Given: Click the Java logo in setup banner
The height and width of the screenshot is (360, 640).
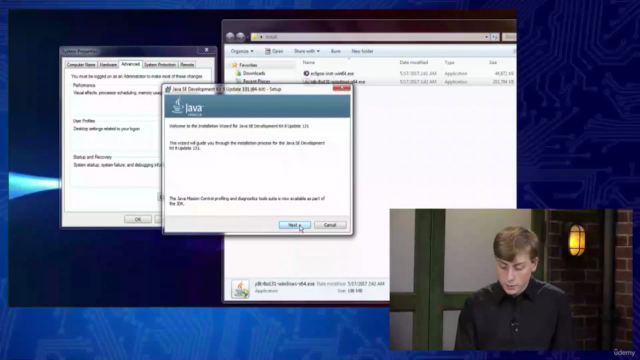Looking at the screenshot, I should pos(188,107).
